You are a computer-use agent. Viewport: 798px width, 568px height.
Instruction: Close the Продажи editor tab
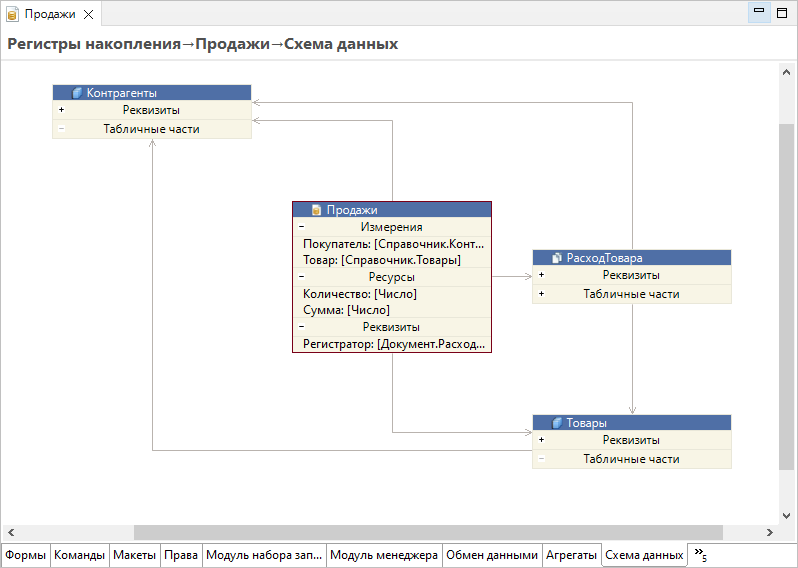[87, 14]
